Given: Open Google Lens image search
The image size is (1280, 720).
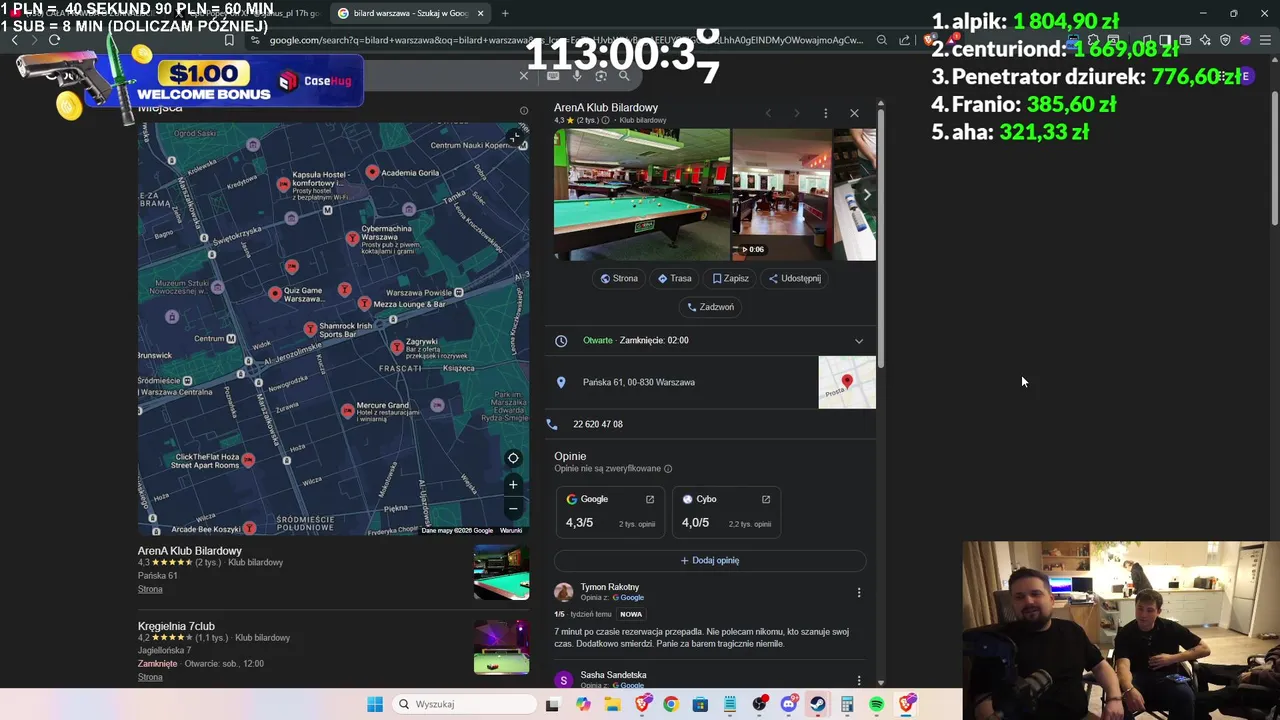Looking at the screenshot, I should coord(601,76).
